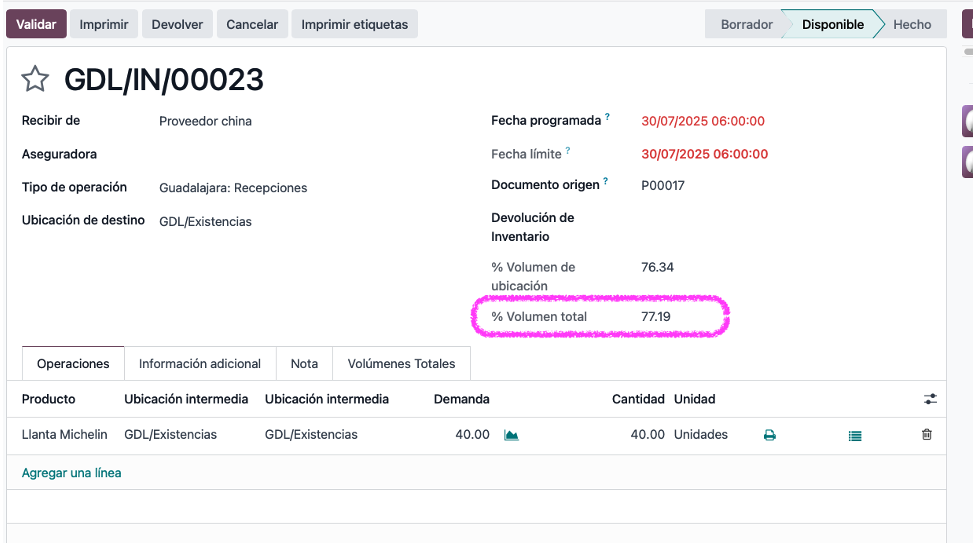Mark GDL/IN/00023 as favorite with star
The image size is (975, 543).
(x=35, y=79)
